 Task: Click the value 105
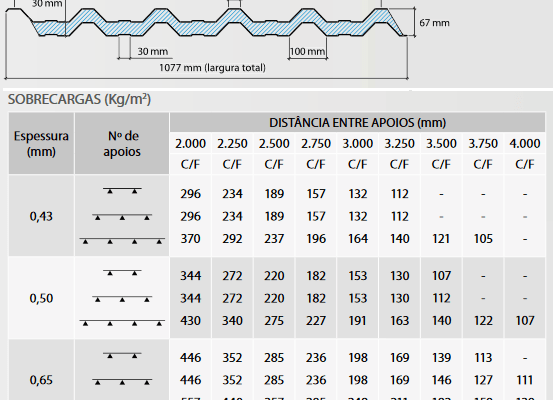[x=483, y=239]
